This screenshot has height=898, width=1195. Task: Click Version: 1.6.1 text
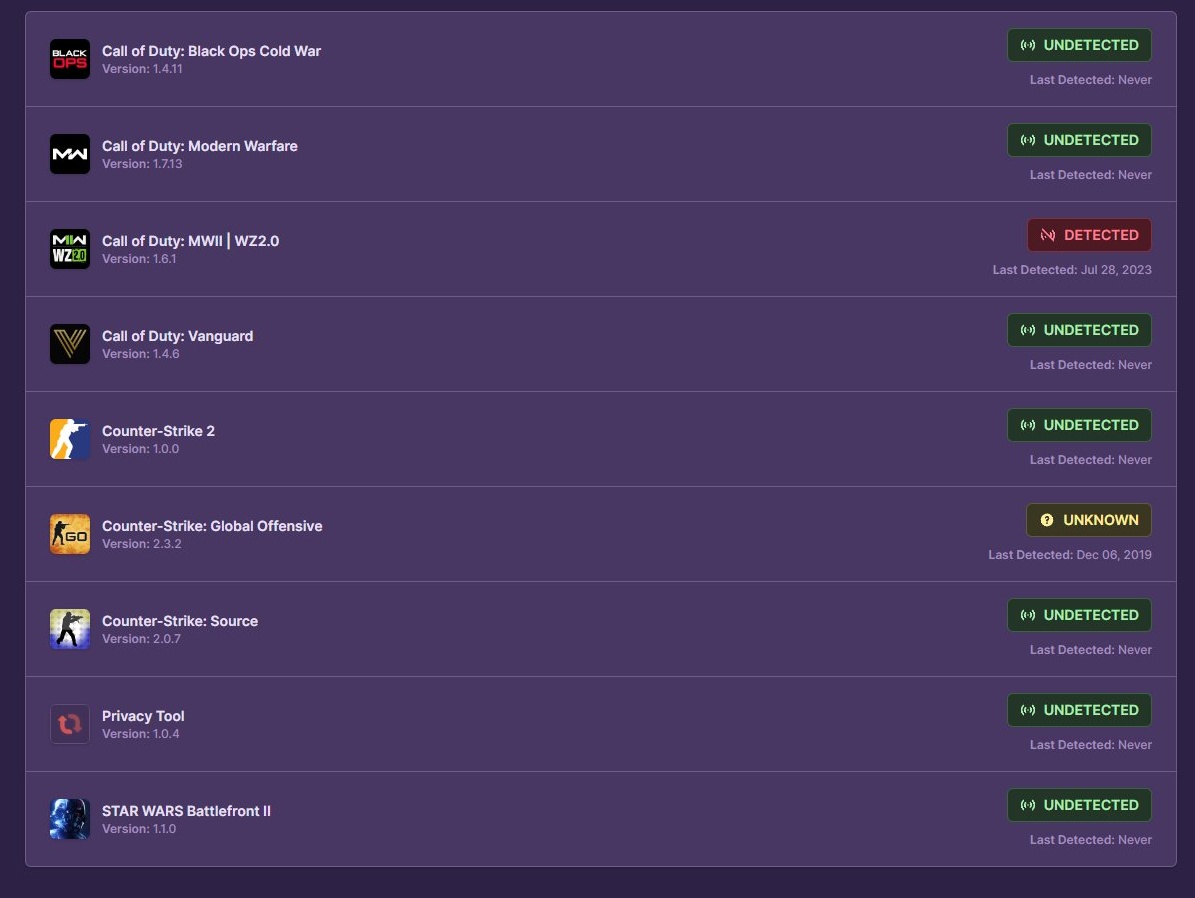click(x=139, y=259)
